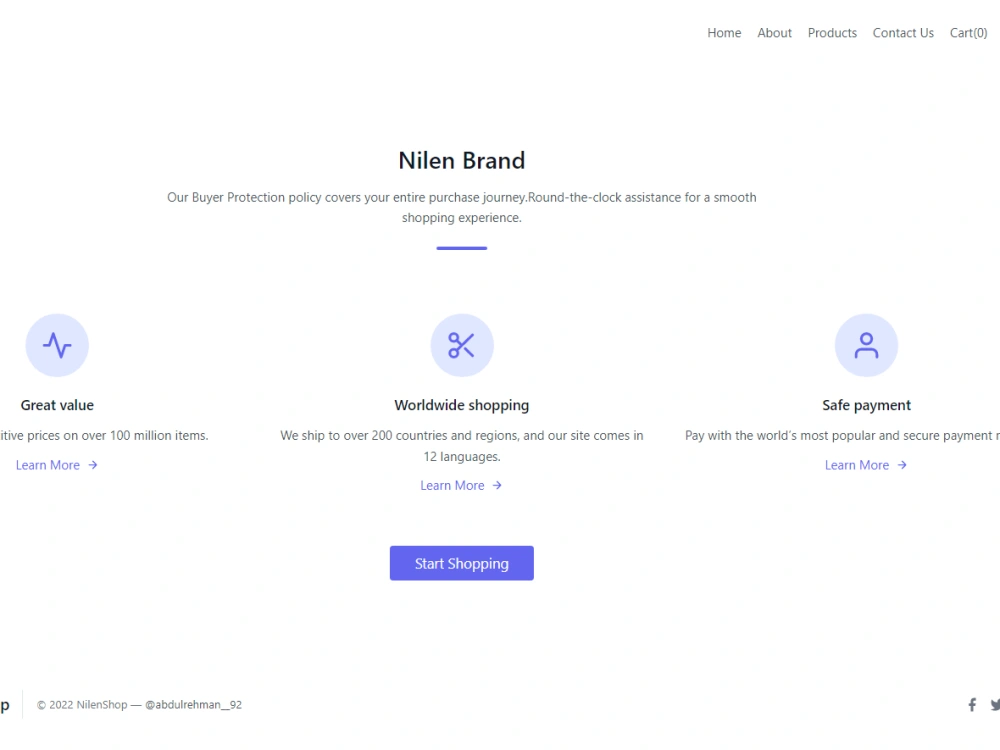Browse the Products section in the navbar
Screen dimensions: 1000x750
[832, 33]
